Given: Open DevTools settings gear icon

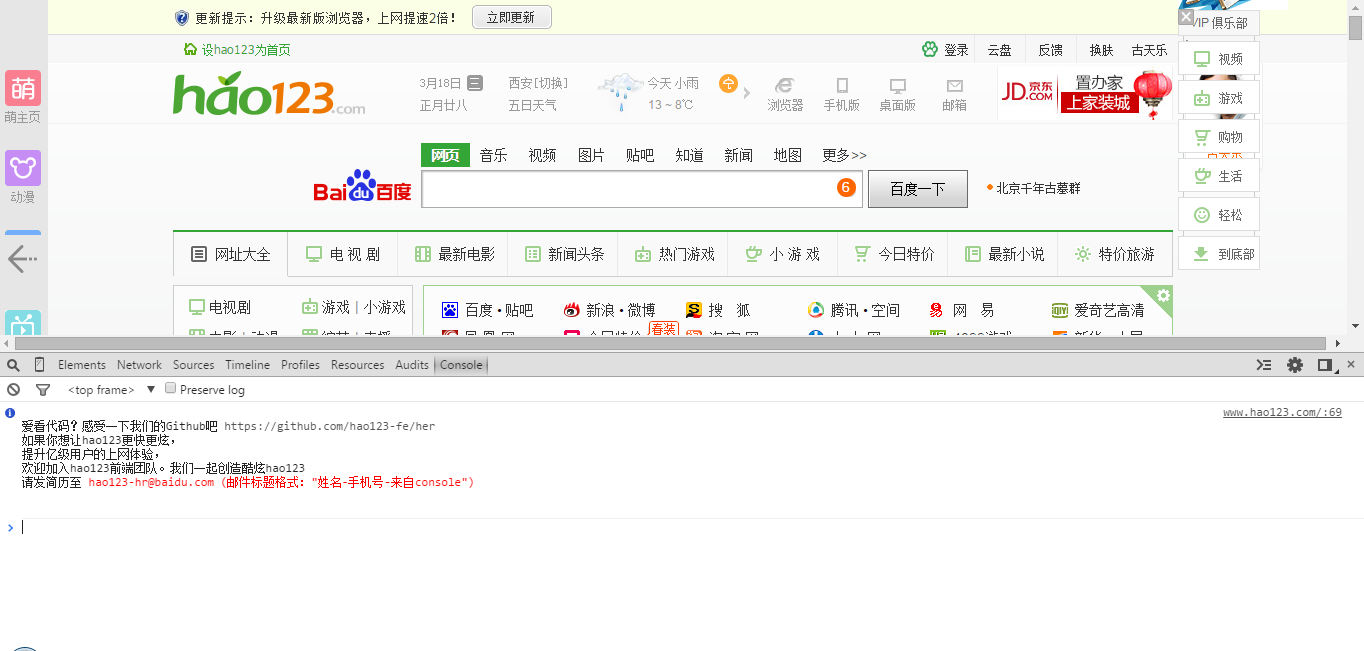Looking at the screenshot, I should 1295,365.
